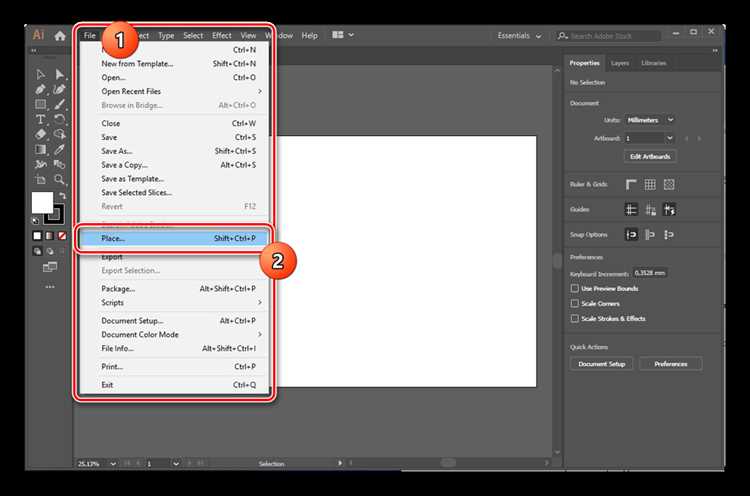
Task: Expand the Essentials workspace dropdown
Action: tap(519, 36)
